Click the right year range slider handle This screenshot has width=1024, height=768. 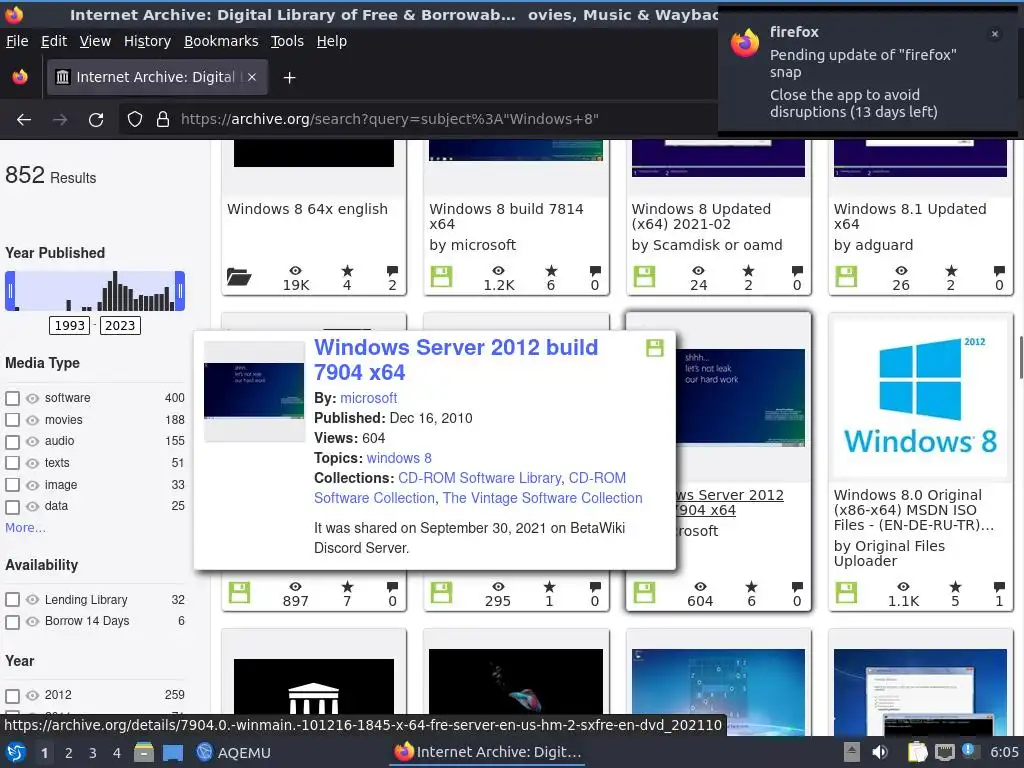tap(180, 291)
